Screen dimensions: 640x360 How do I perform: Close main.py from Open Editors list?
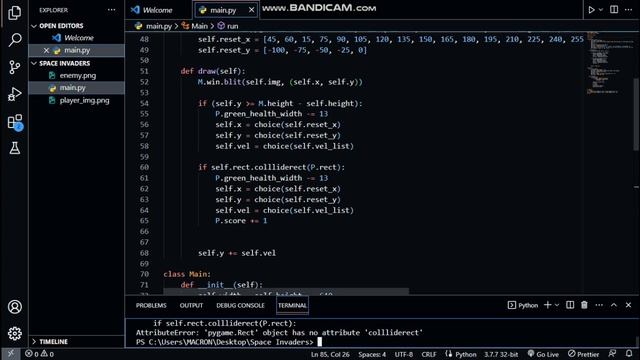click(46, 50)
